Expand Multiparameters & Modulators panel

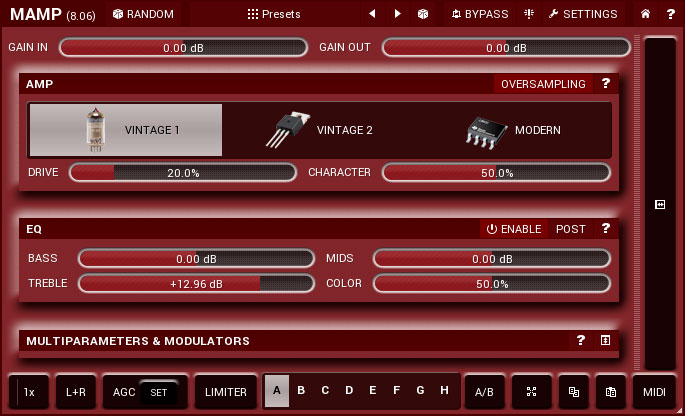coord(605,340)
